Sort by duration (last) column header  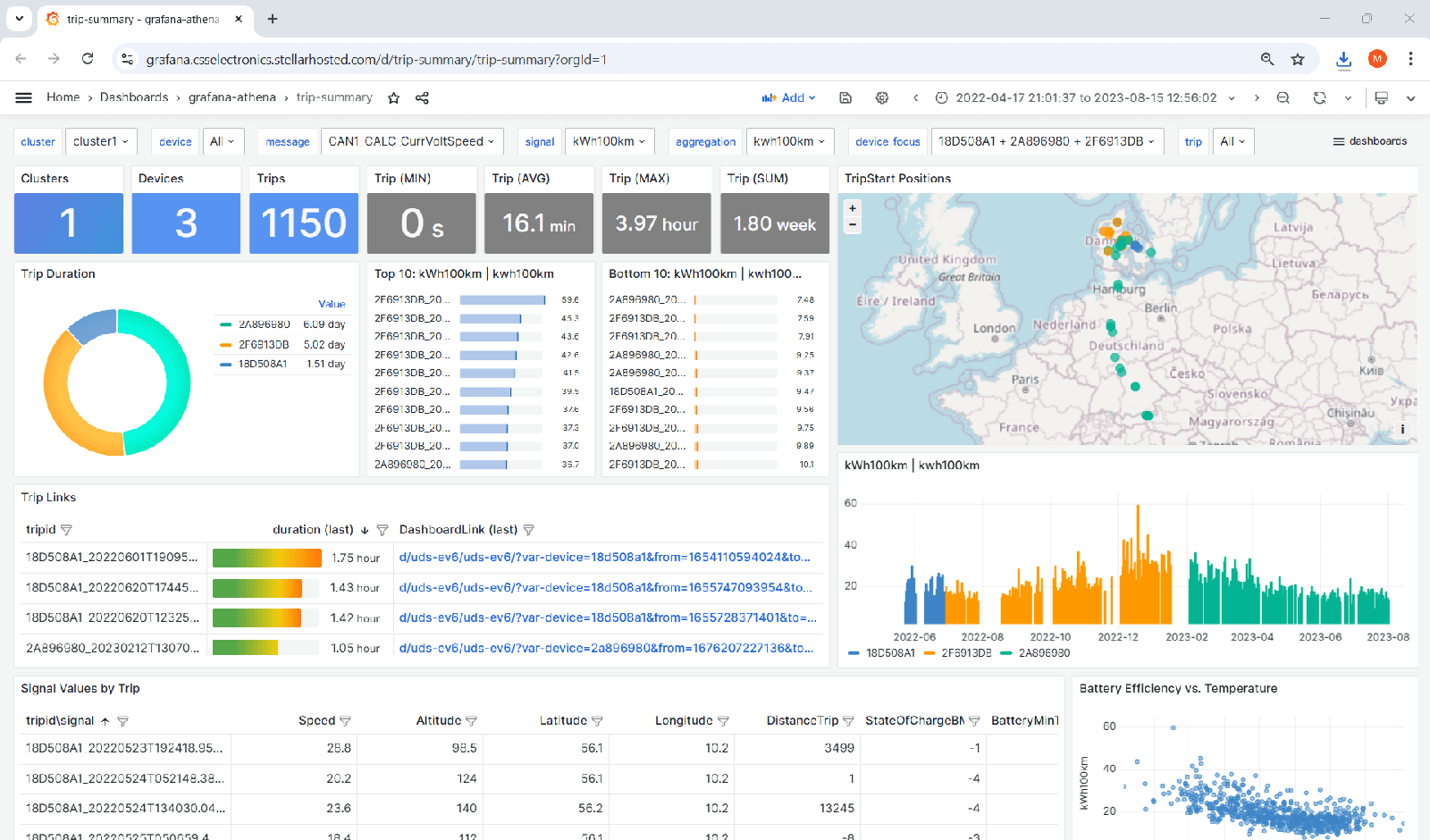[313, 530]
